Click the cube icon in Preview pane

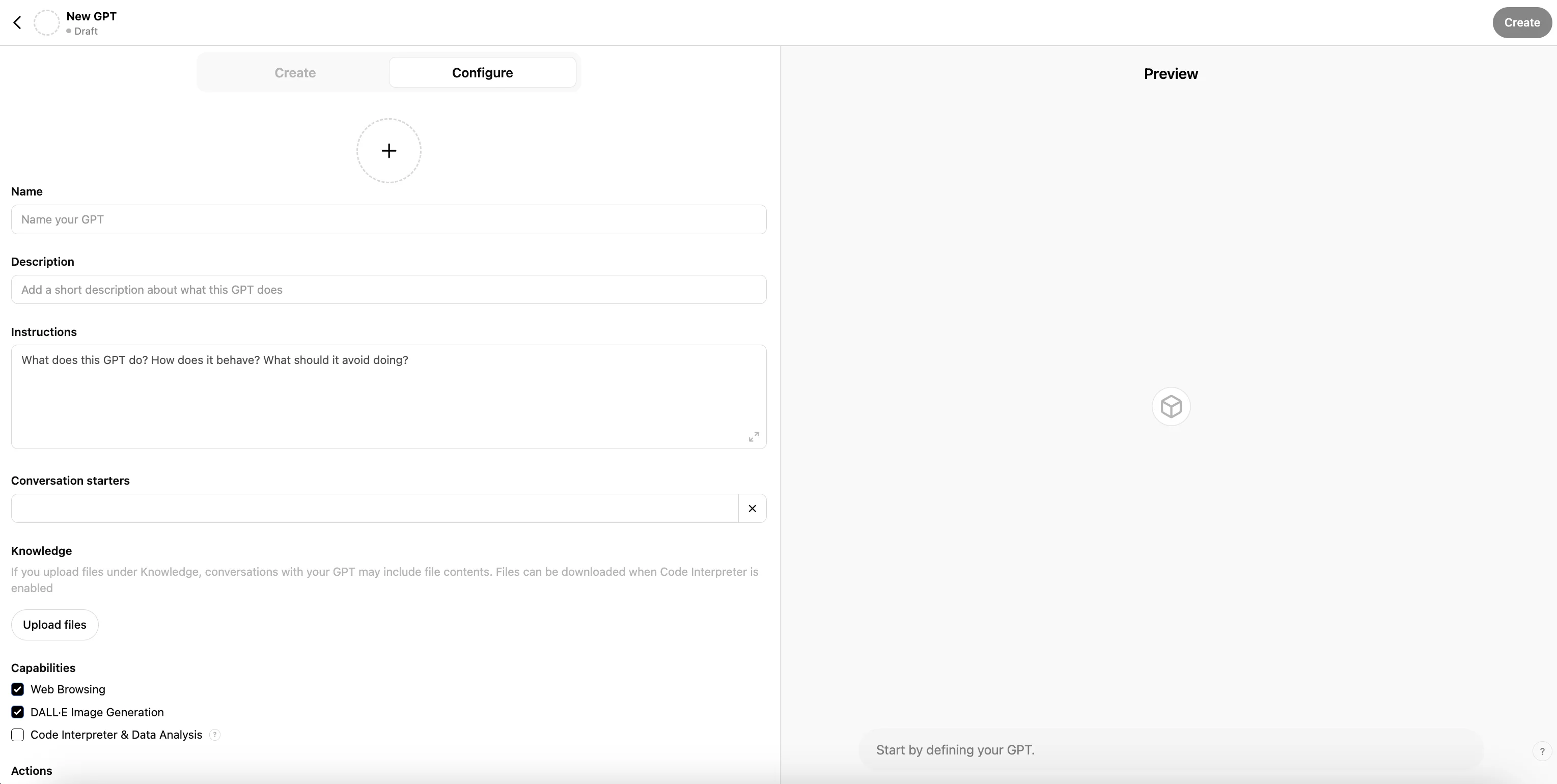point(1171,406)
